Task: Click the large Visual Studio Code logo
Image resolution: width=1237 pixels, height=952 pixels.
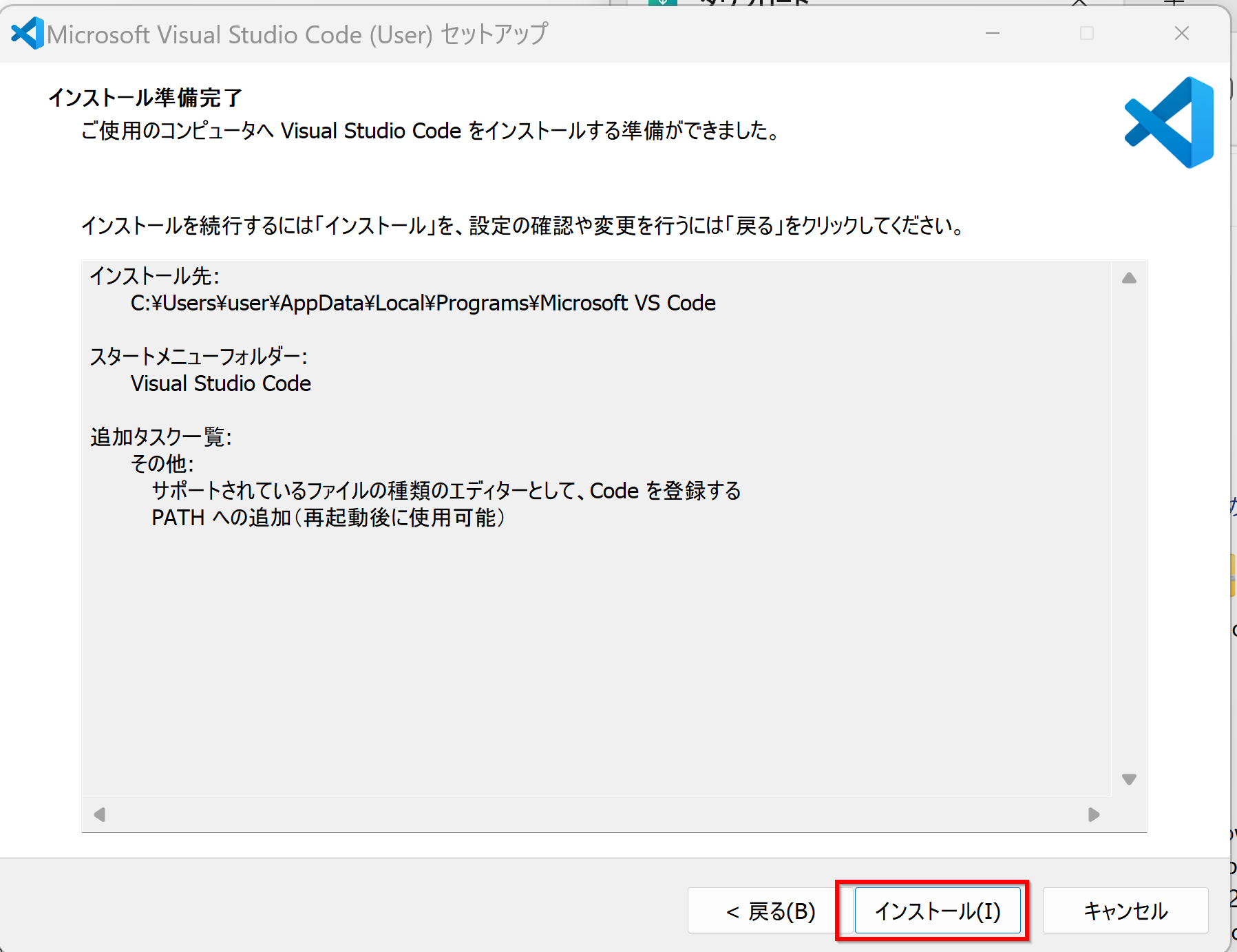Action: [1169, 123]
